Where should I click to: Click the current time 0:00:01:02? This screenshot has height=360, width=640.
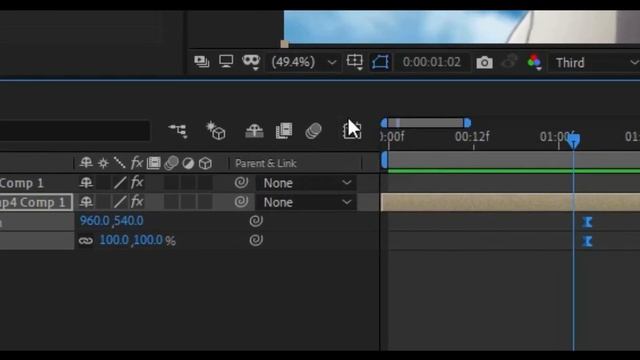tap(431, 62)
